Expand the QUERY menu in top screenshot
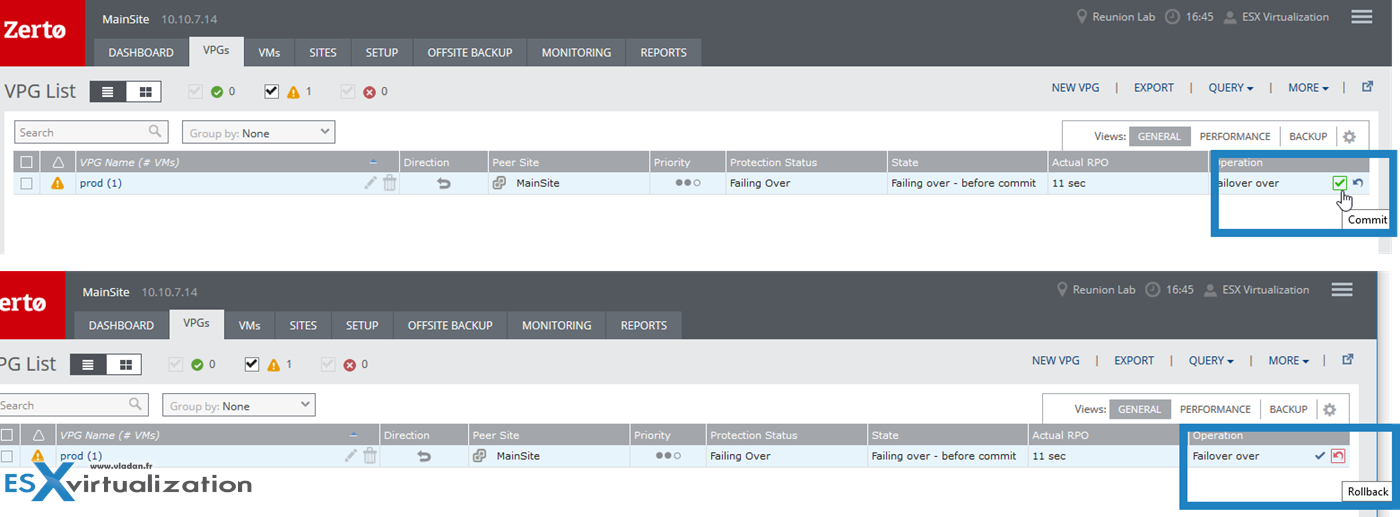The image size is (1400, 517). click(x=1231, y=88)
